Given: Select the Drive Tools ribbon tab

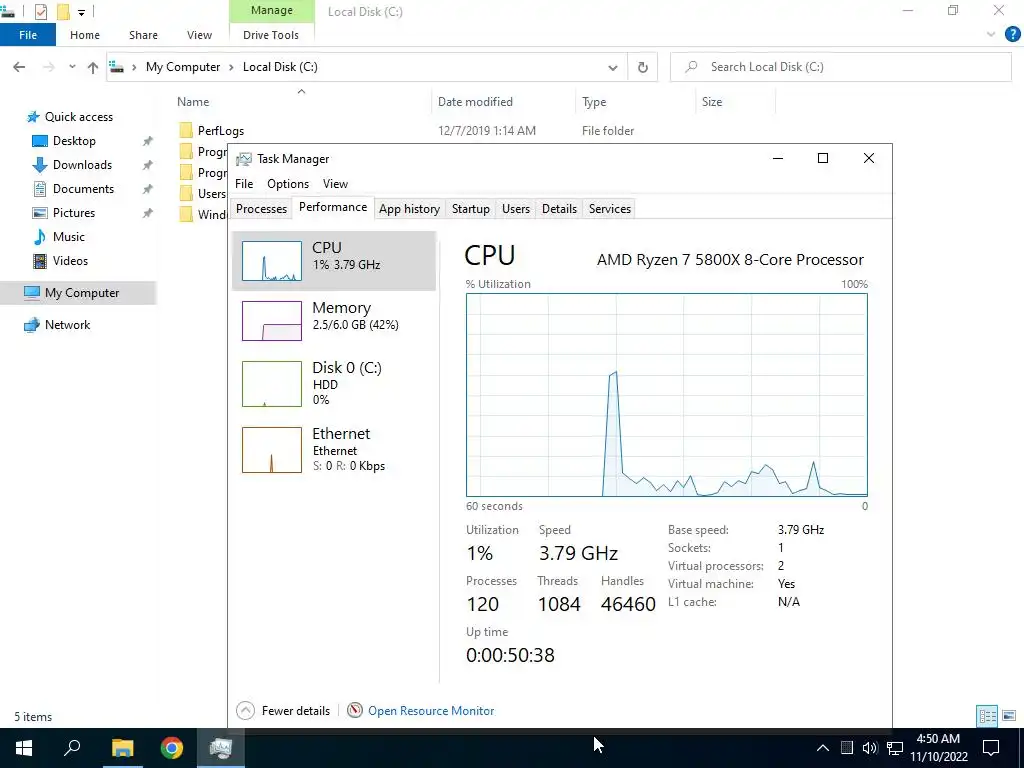Looking at the screenshot, I should click(271, 35).
